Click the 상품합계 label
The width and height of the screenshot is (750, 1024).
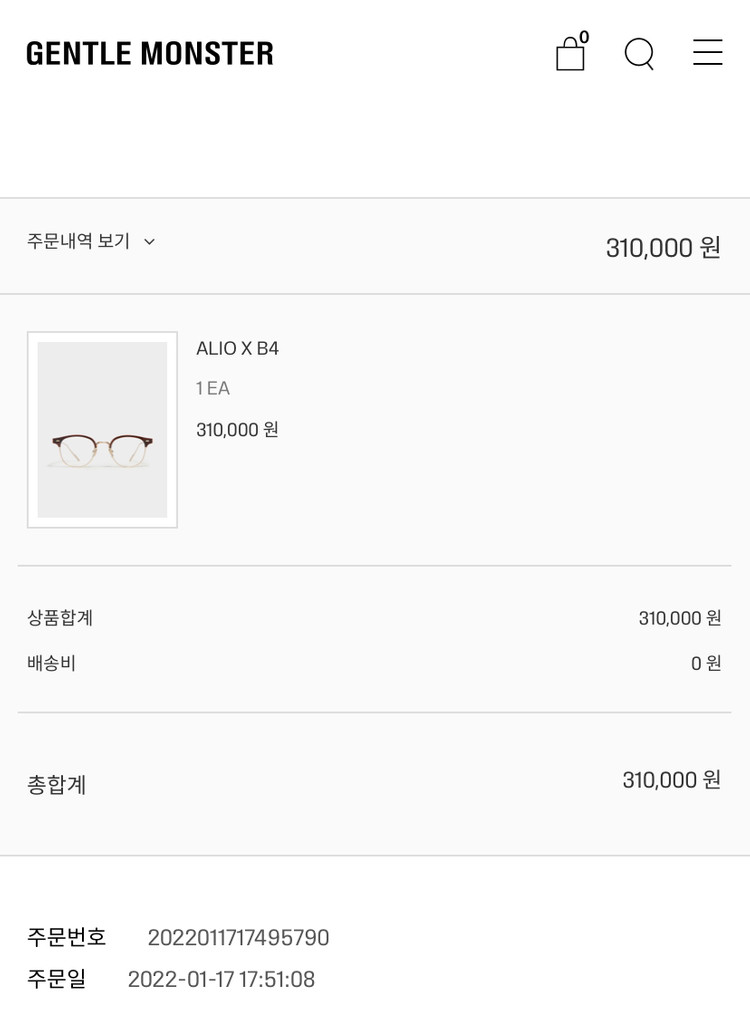[x=60, y=618]
